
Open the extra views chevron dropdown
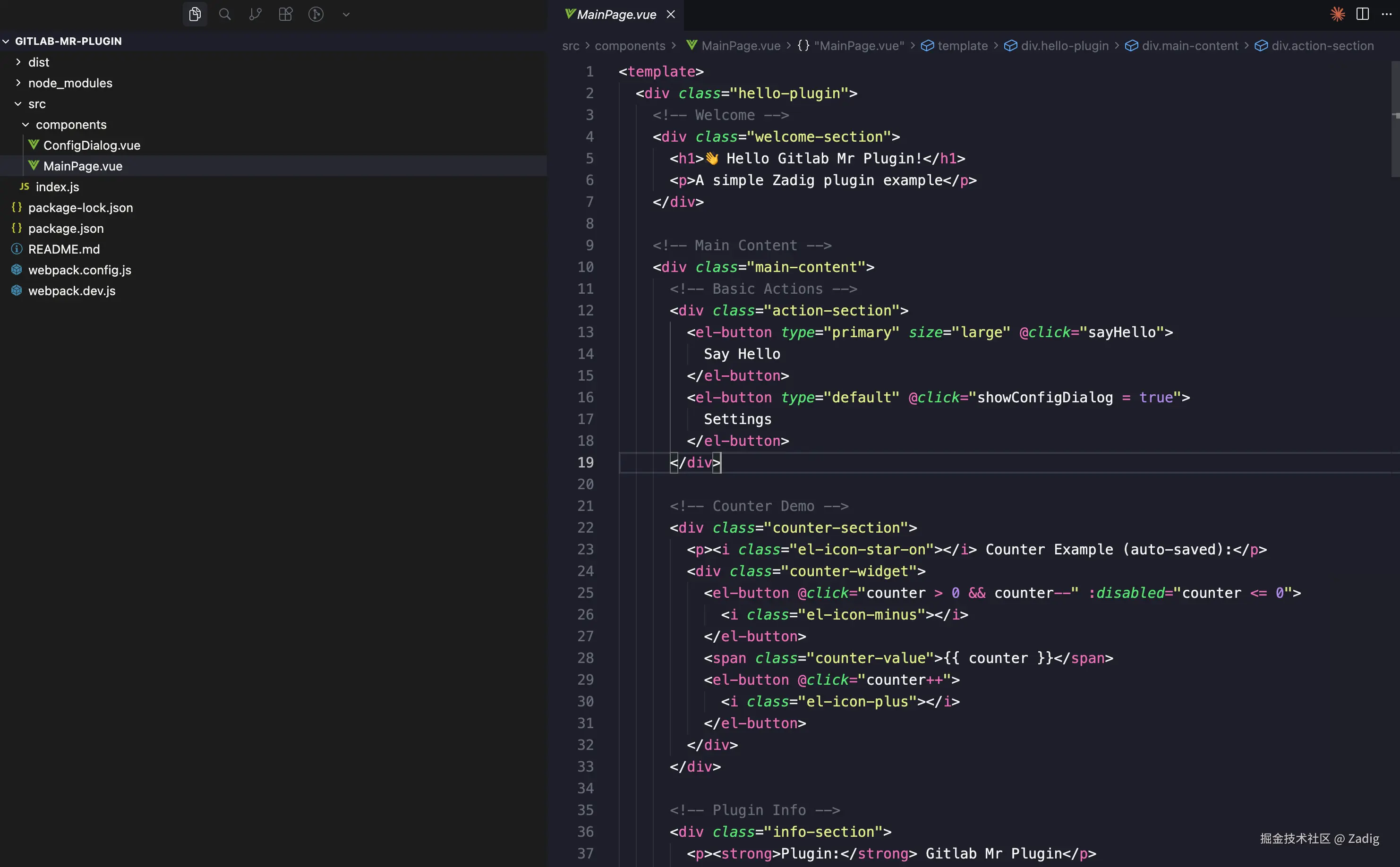pyautogui.click(x=346, y=14)
